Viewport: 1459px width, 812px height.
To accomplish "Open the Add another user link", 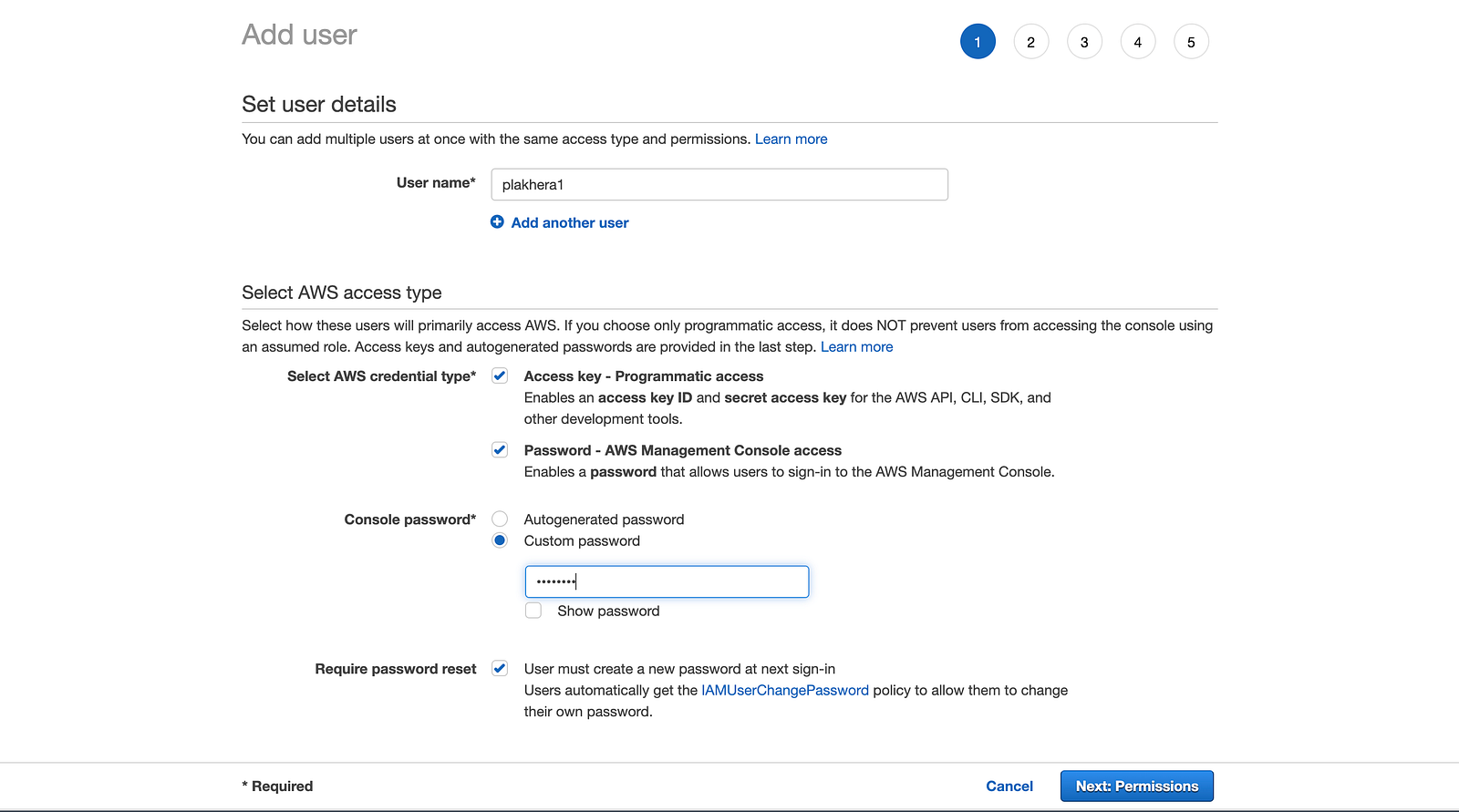I will pos(569,222).
